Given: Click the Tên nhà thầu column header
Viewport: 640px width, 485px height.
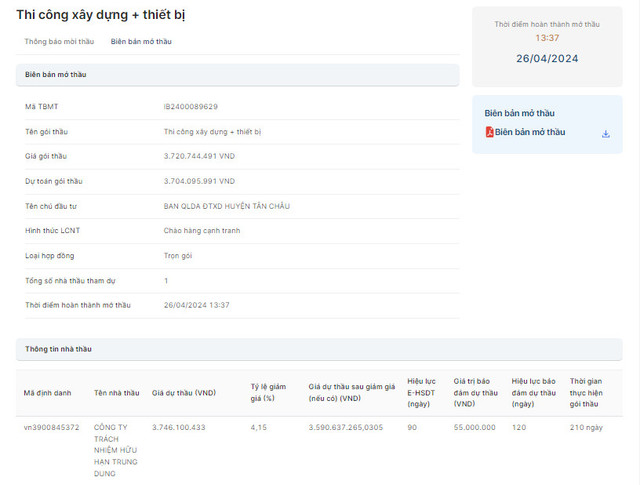Looking at the screenshot, I should tap(116, 393).
